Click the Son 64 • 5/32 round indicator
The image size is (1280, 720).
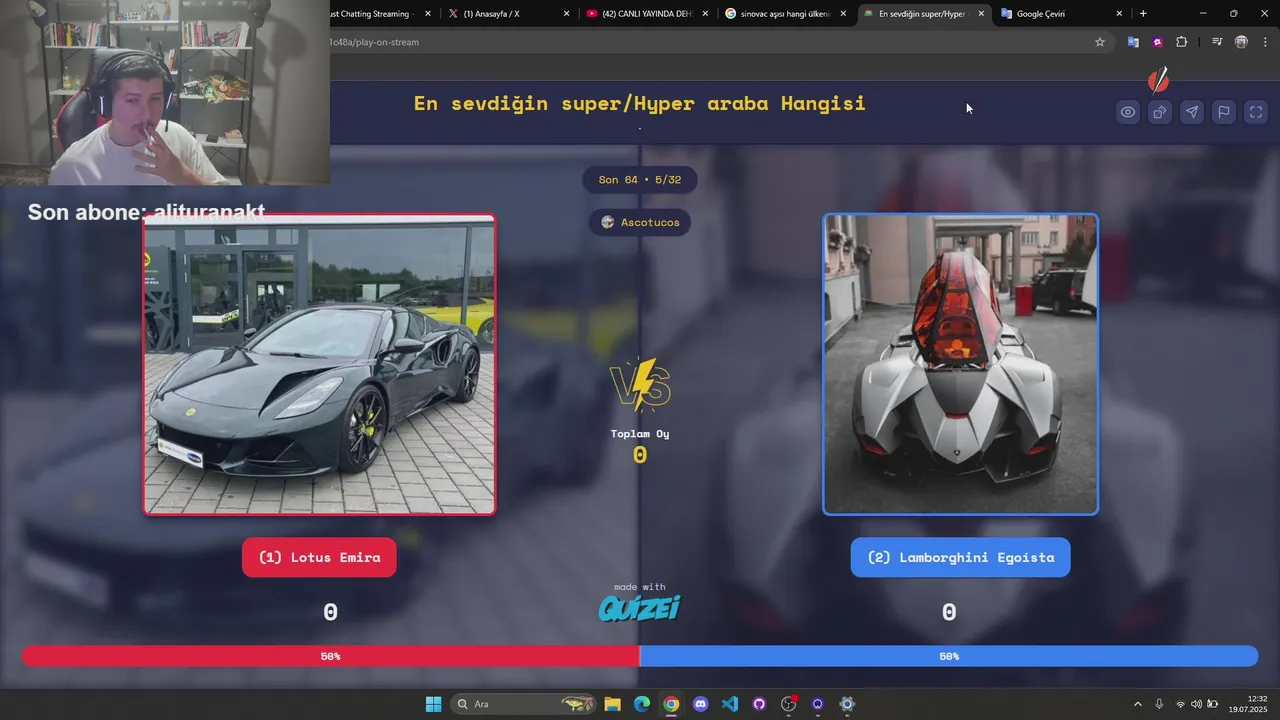coord(640,180)
